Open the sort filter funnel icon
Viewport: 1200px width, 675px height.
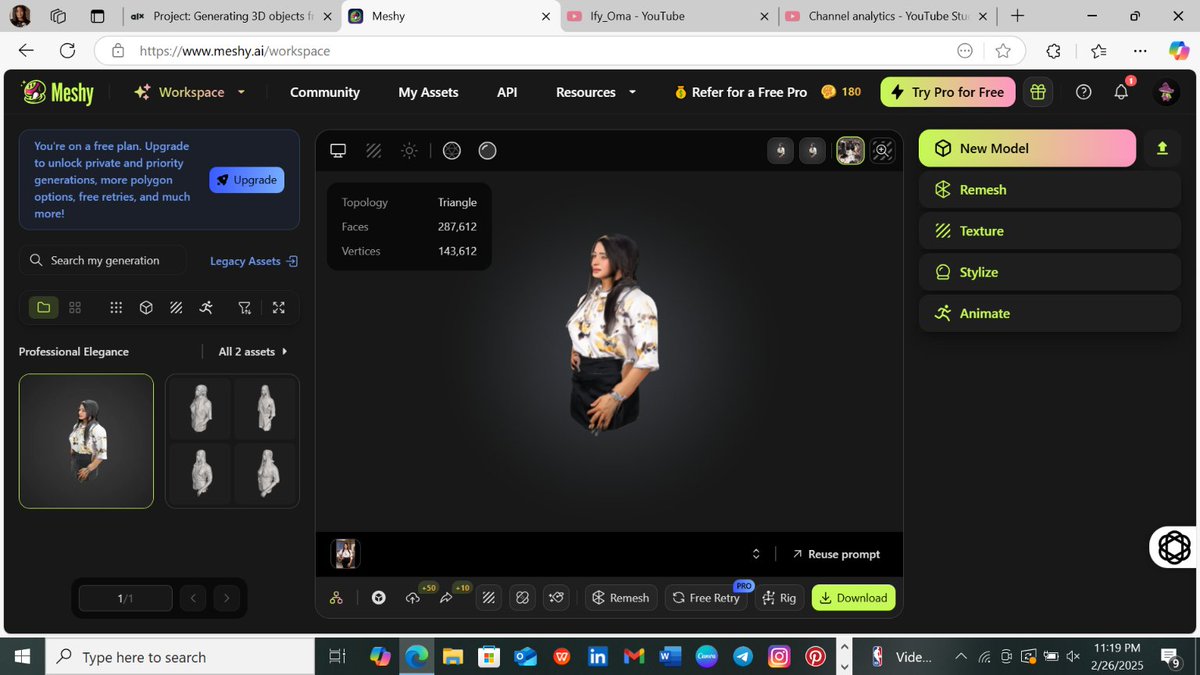(x=245, y=307)
